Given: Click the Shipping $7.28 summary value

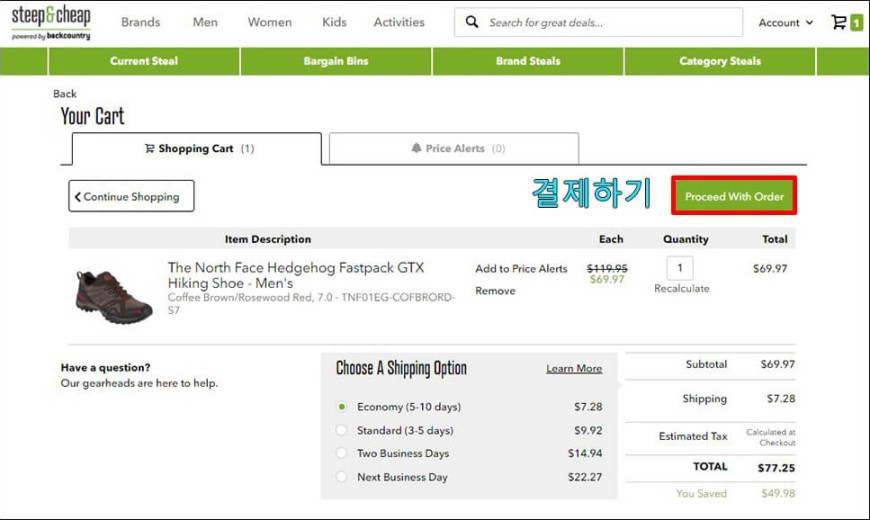Looking at the screenshot, I should point(781,398).
